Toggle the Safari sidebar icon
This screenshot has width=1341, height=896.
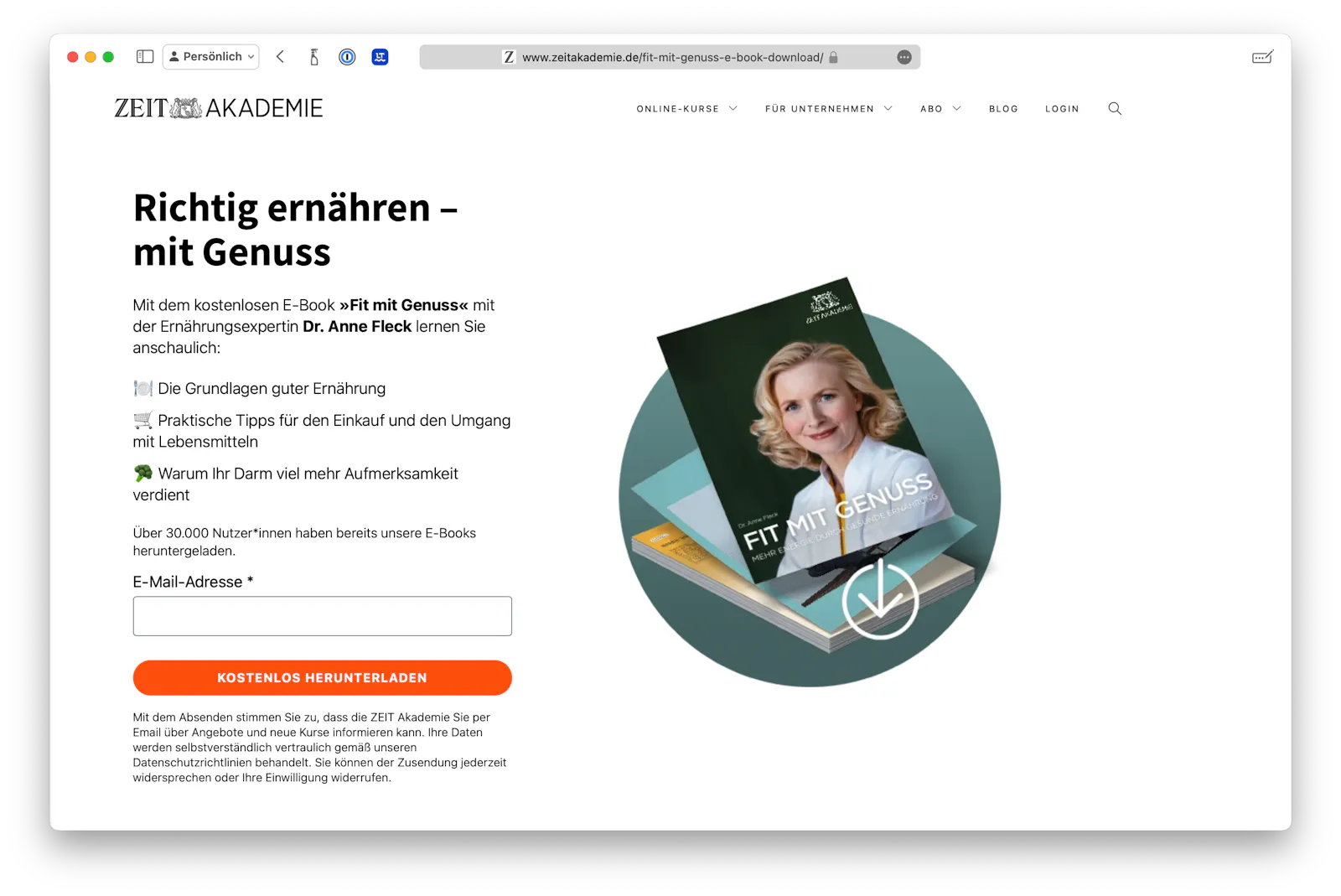145,57
